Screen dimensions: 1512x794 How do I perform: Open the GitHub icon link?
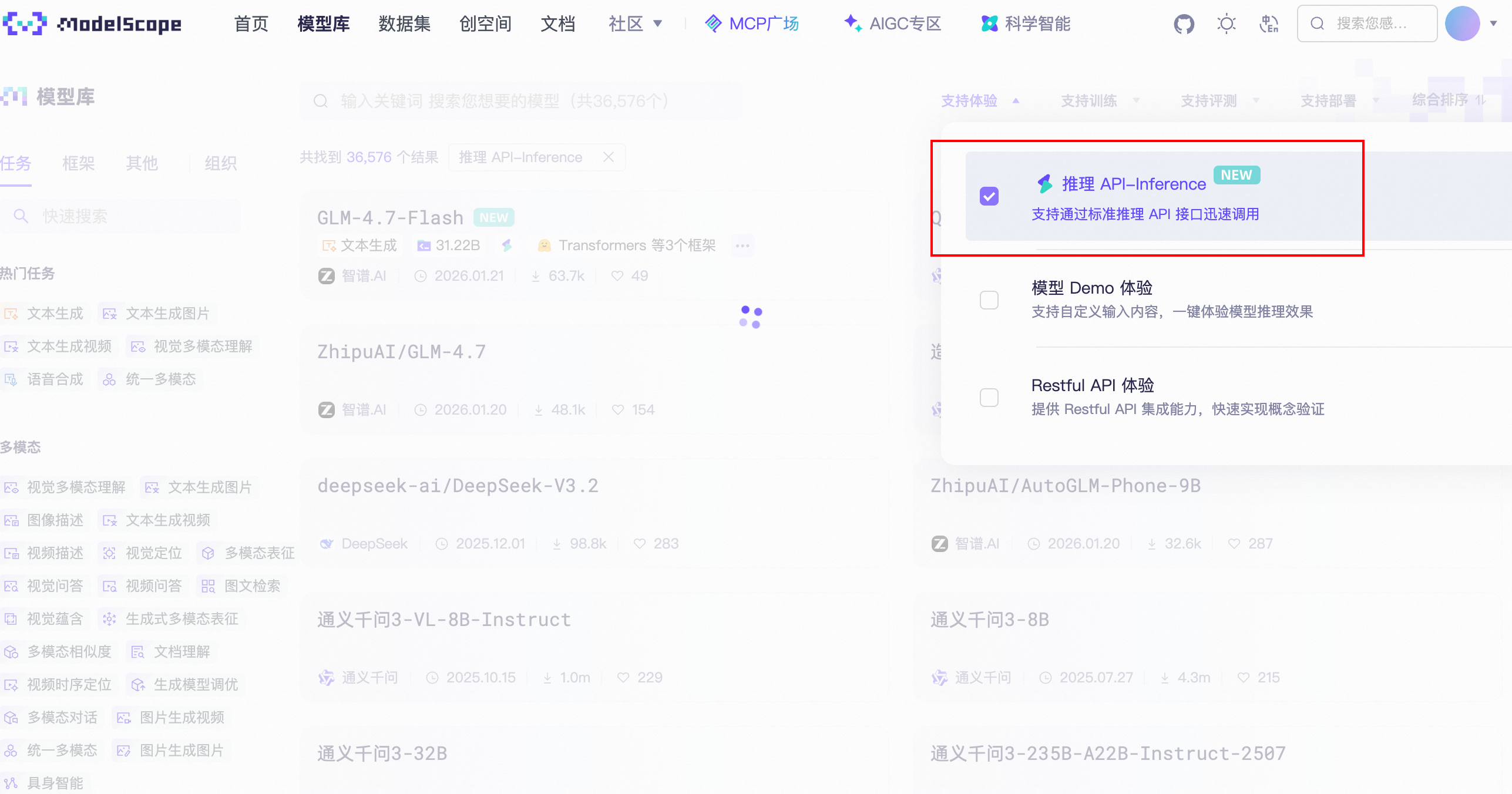coord(1184,24)
